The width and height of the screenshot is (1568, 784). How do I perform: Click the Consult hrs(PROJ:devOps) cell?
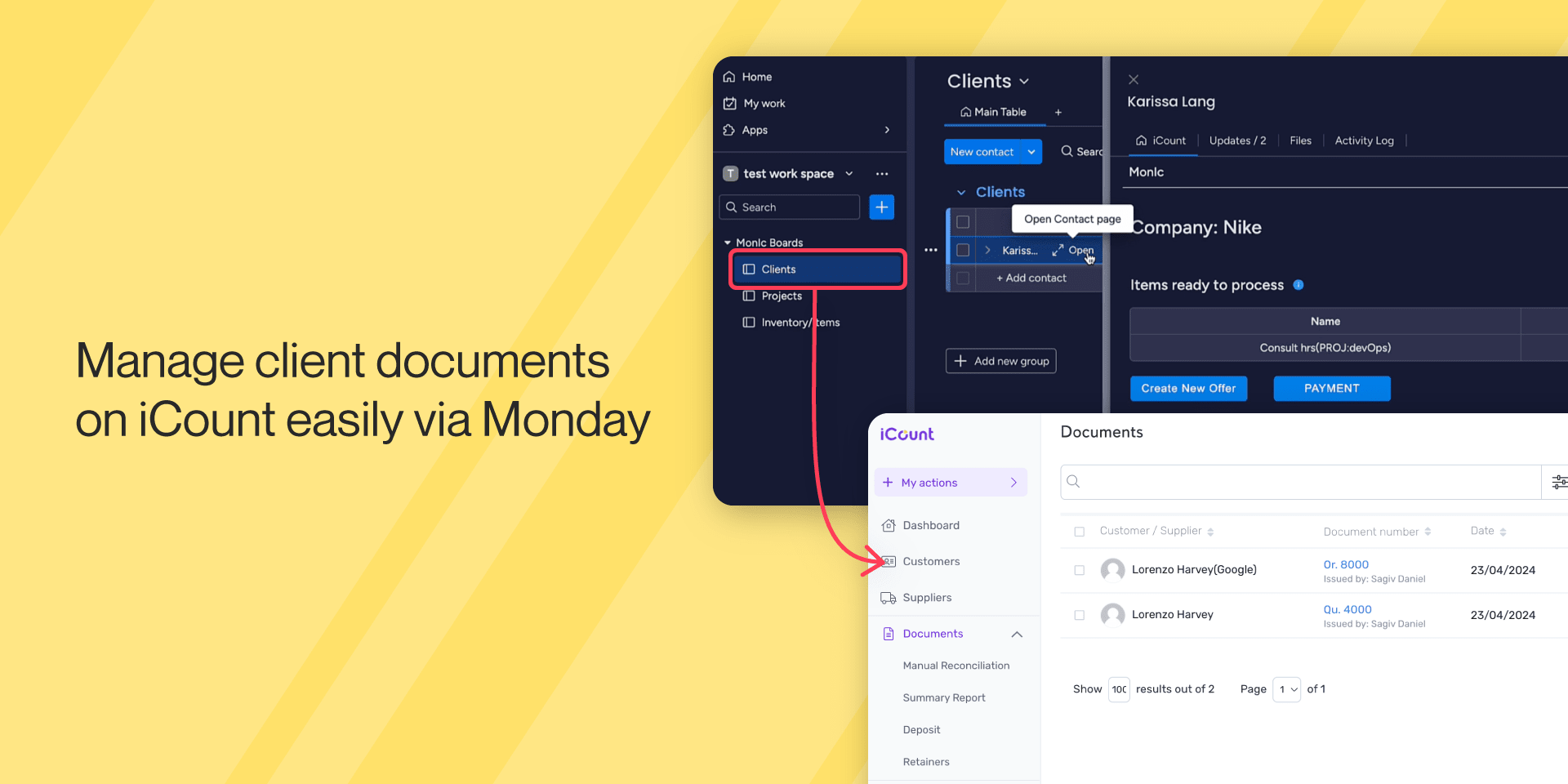(1325, 348)
